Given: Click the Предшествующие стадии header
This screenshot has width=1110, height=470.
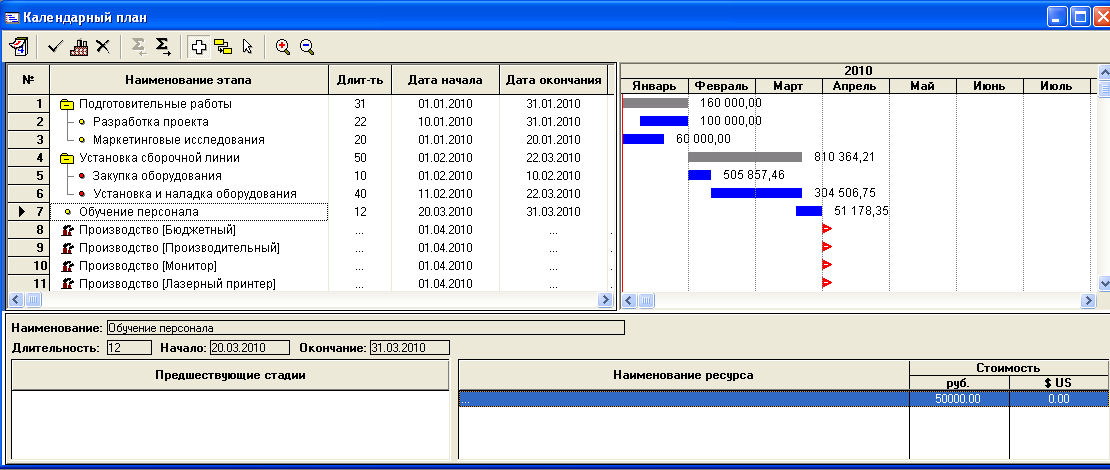Looking at the screenshot, I should [x=230, y=374].
